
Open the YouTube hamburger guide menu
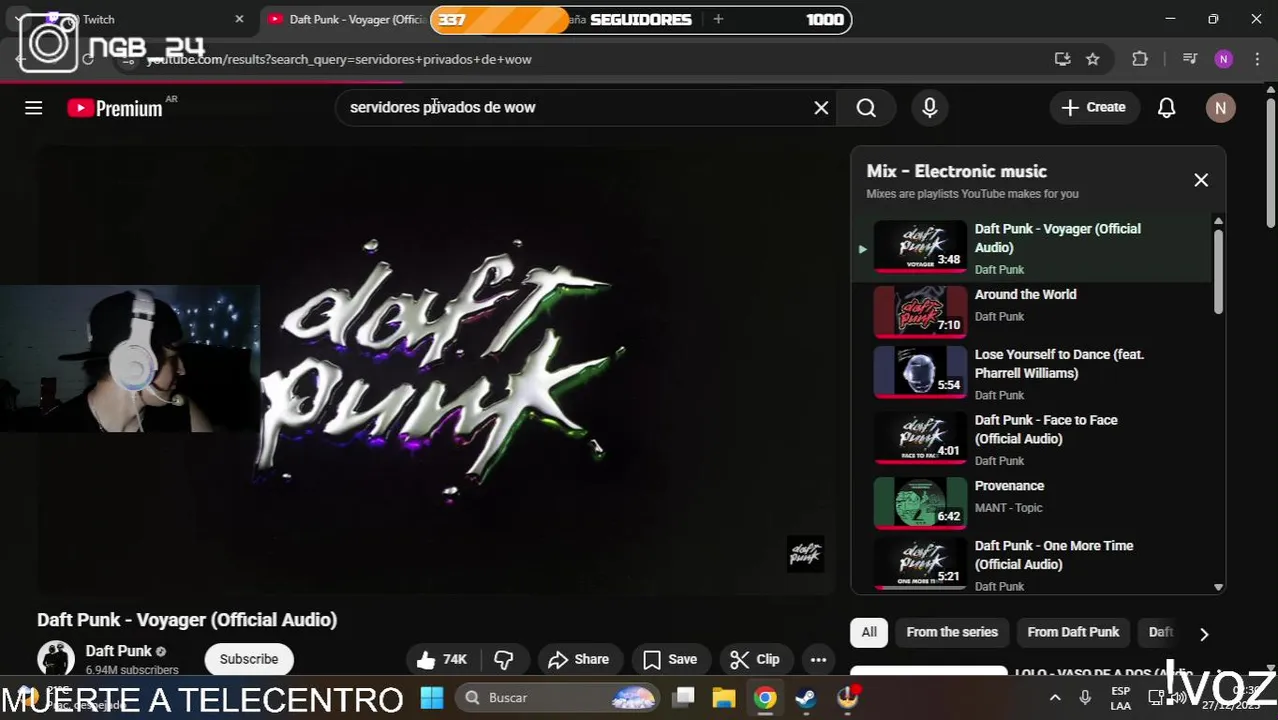tap(34, 108)
